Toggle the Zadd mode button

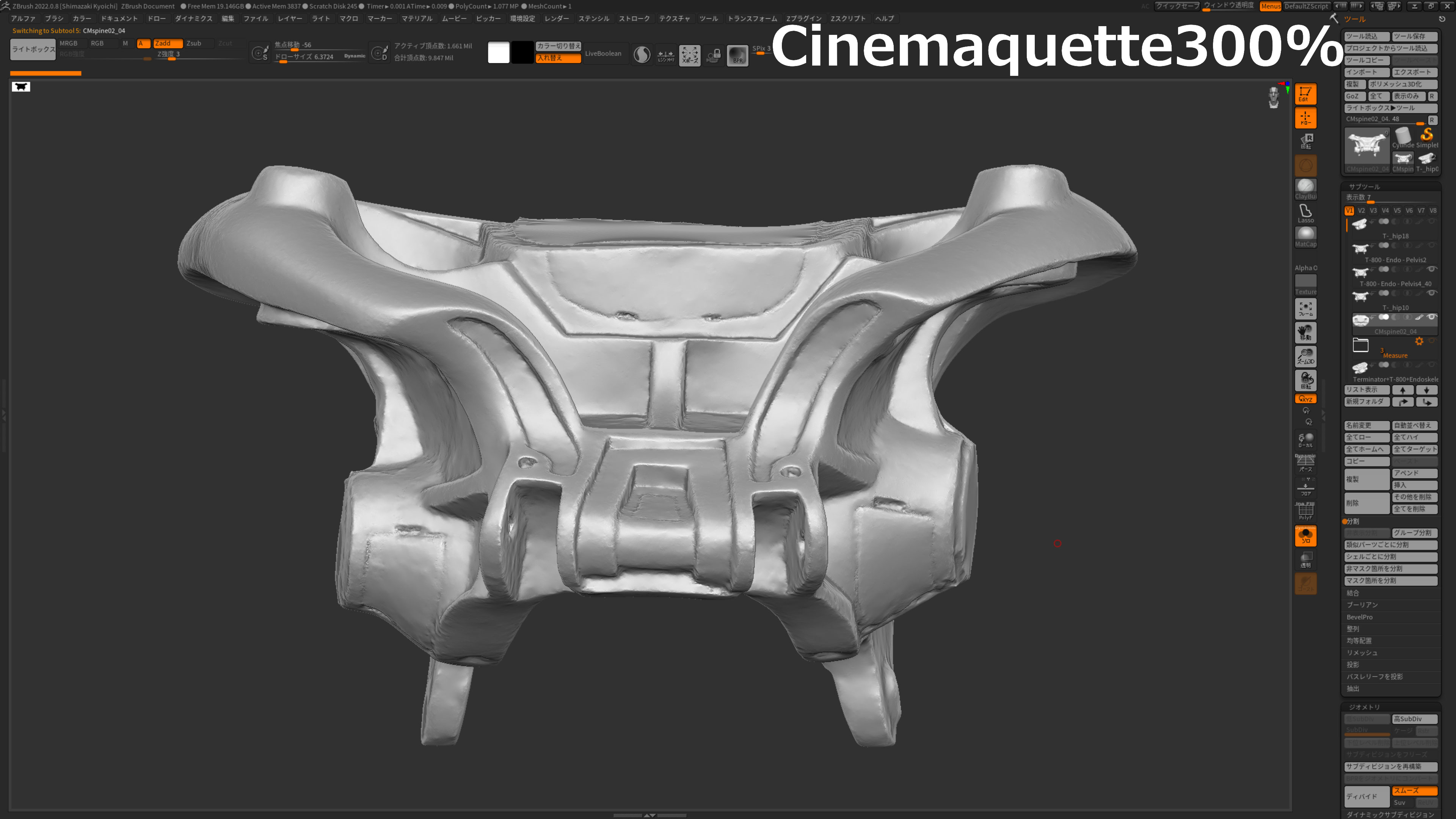[168, 43]
